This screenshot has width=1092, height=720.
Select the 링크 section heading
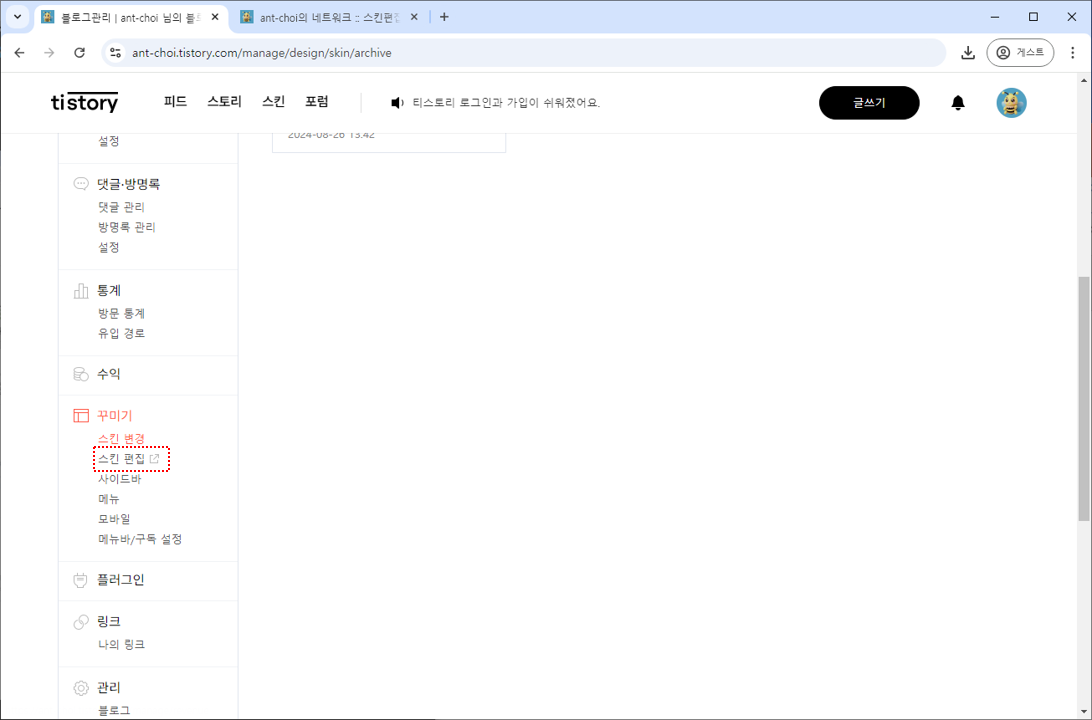click(x=109, y=621)
